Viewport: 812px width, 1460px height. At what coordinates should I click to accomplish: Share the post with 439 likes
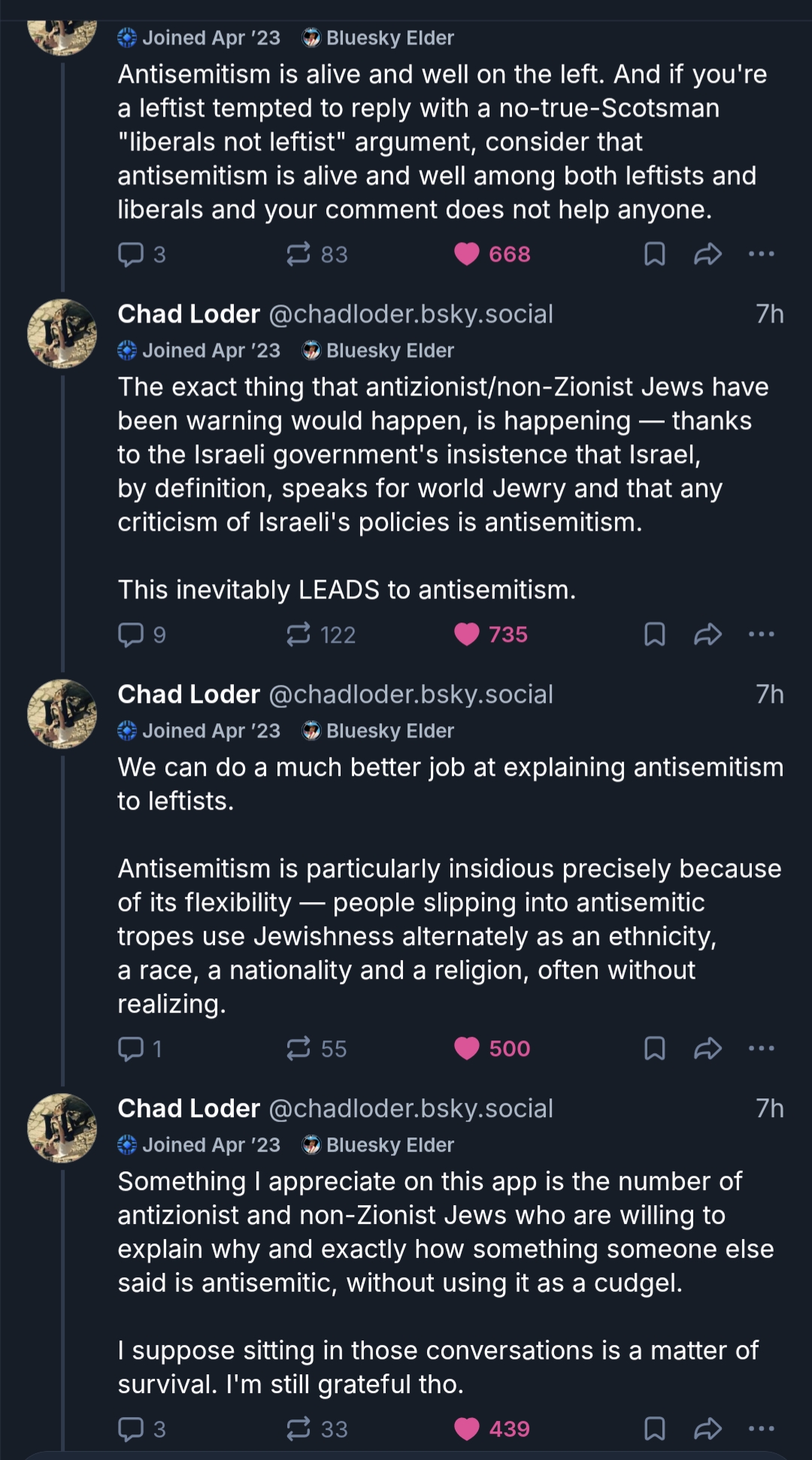(707, 1428)
